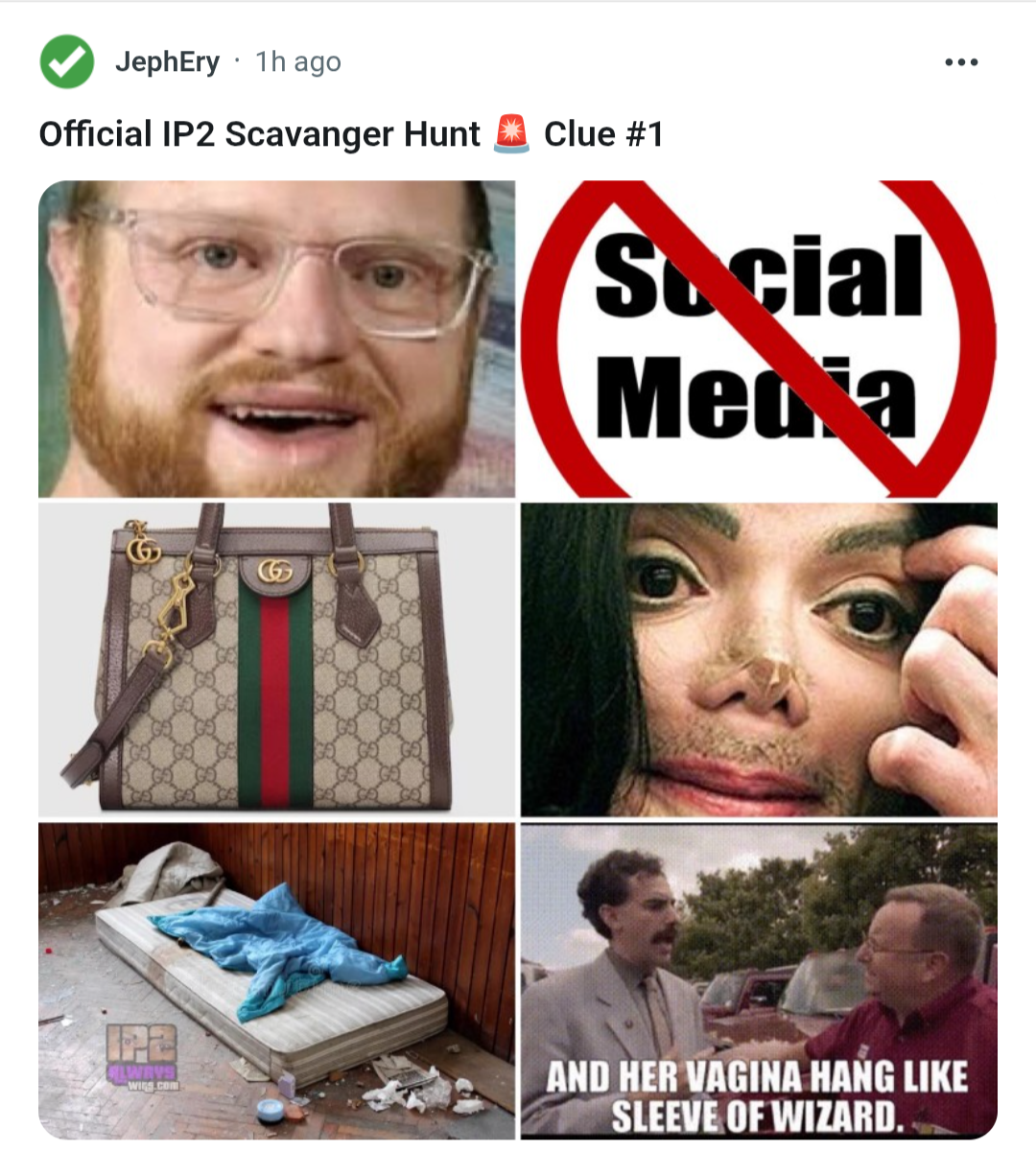1036x1152 pixels.
Task: Click the red siren emoji in title
Action: [x=511, y=133]
